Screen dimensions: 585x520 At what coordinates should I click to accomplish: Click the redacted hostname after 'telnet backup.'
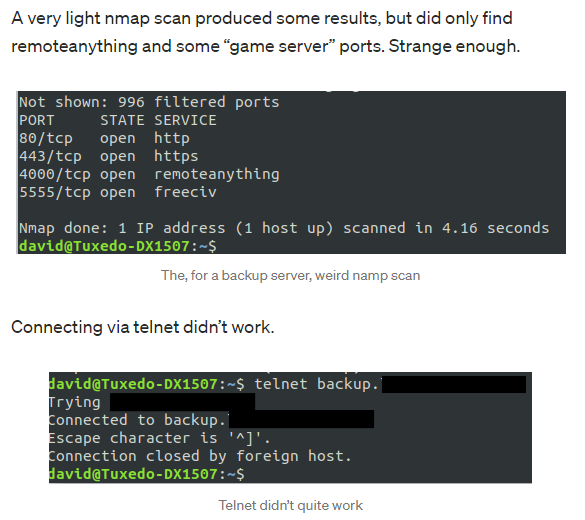454,385
